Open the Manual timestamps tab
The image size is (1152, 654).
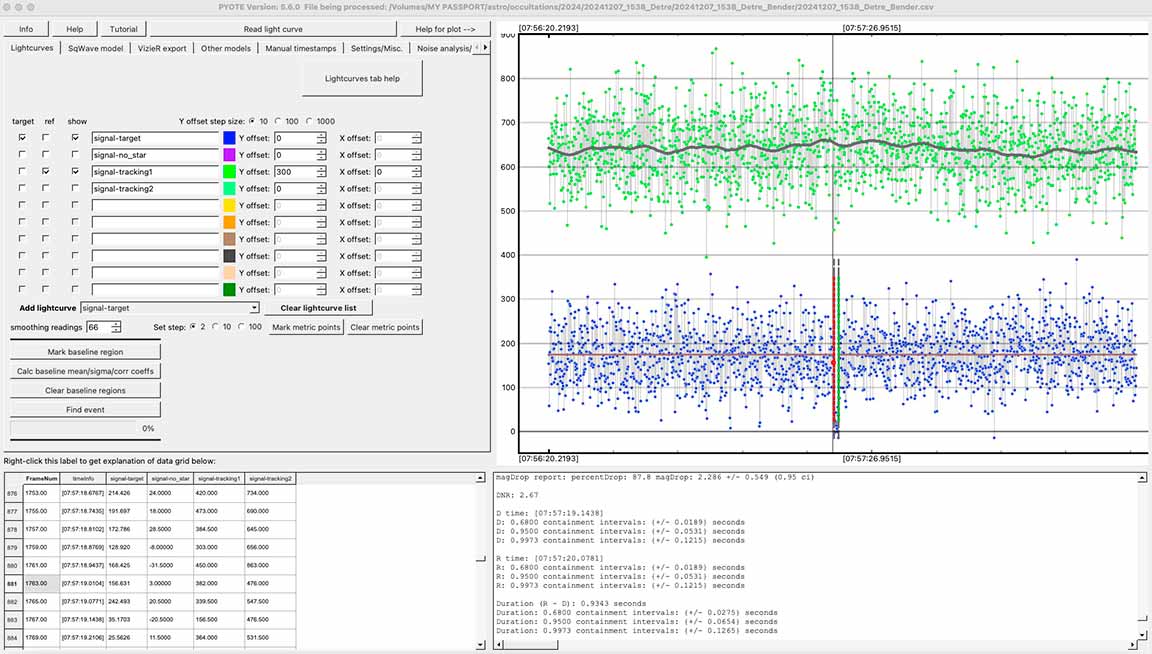300,48
